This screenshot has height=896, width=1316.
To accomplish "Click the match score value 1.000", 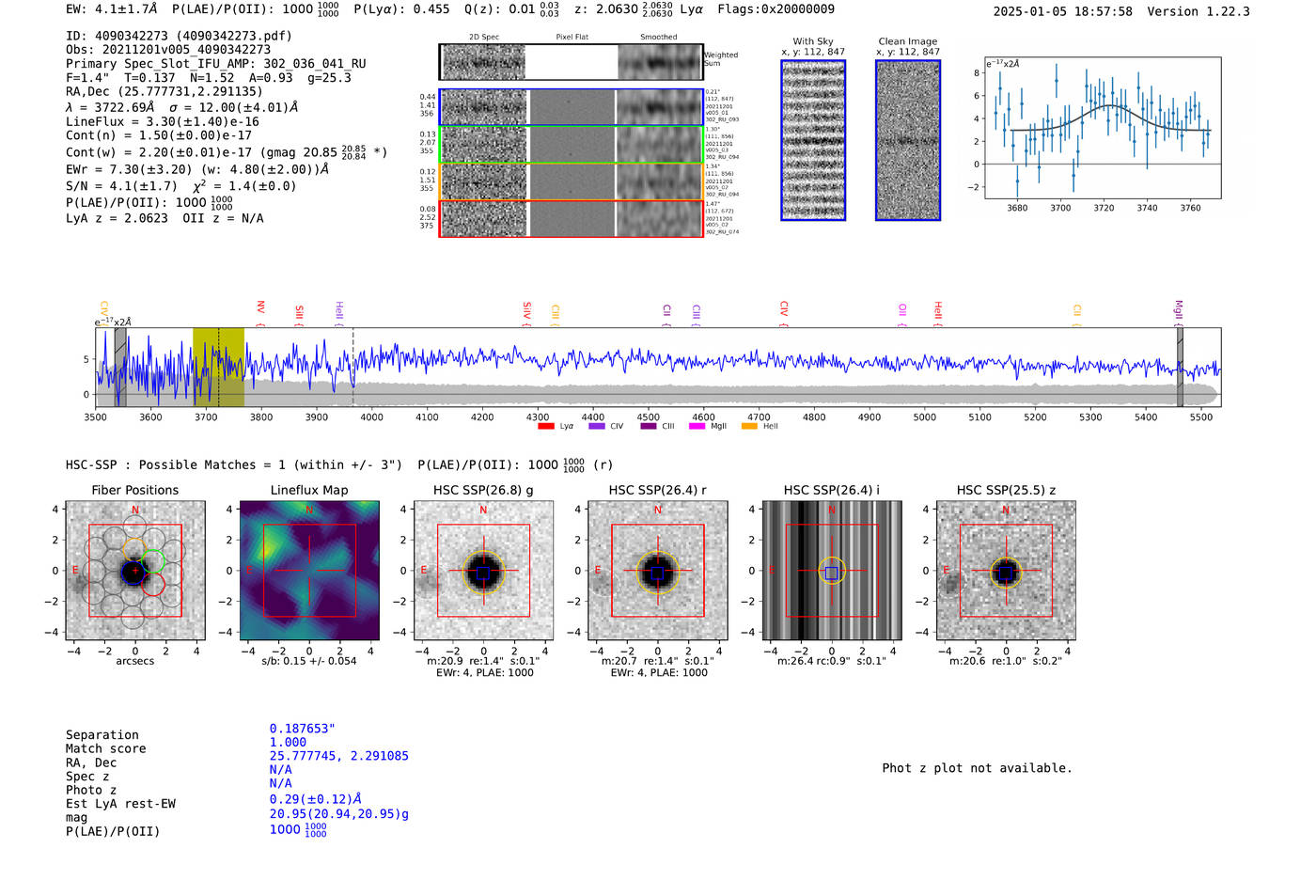I will click(x=288, y=742).
